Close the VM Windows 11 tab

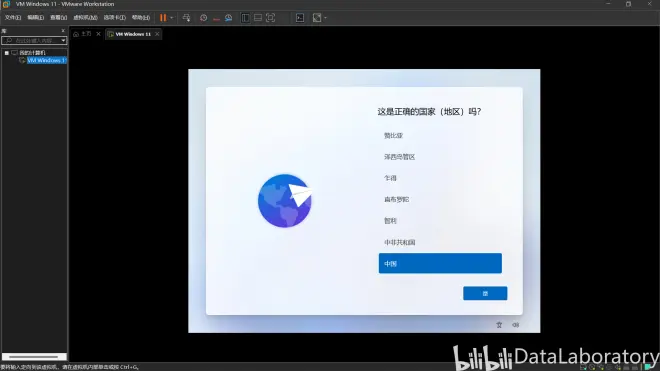point(157,34)
